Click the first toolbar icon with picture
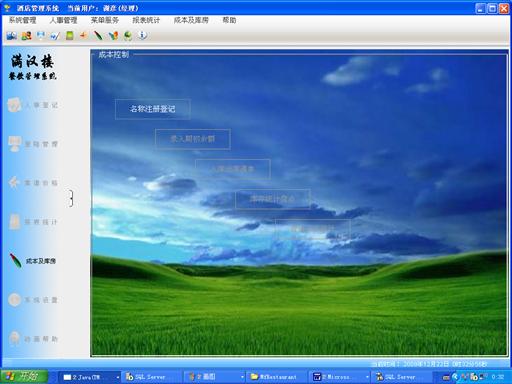Viewport: 512px width, 384px height. [12, 35]
